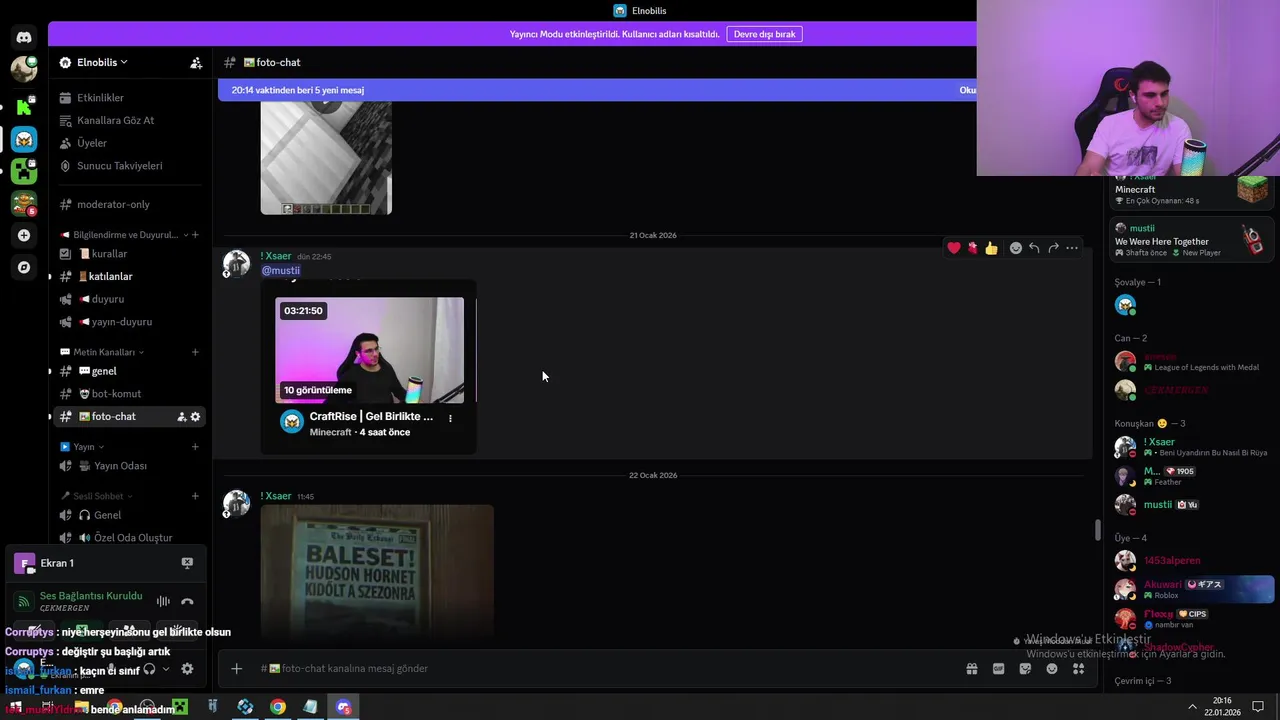Open ! Xsaer profile in member list
This screenshot has width=1280, height=720.
tap(1192, 447)
